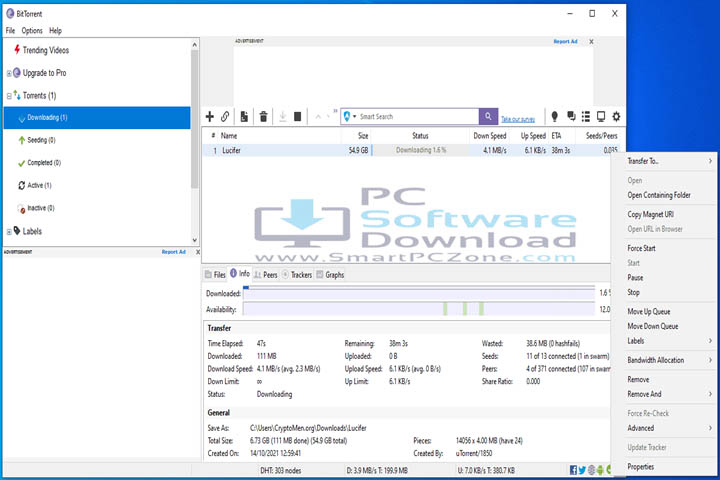Choose Force Start in context menu

(641, 248)
